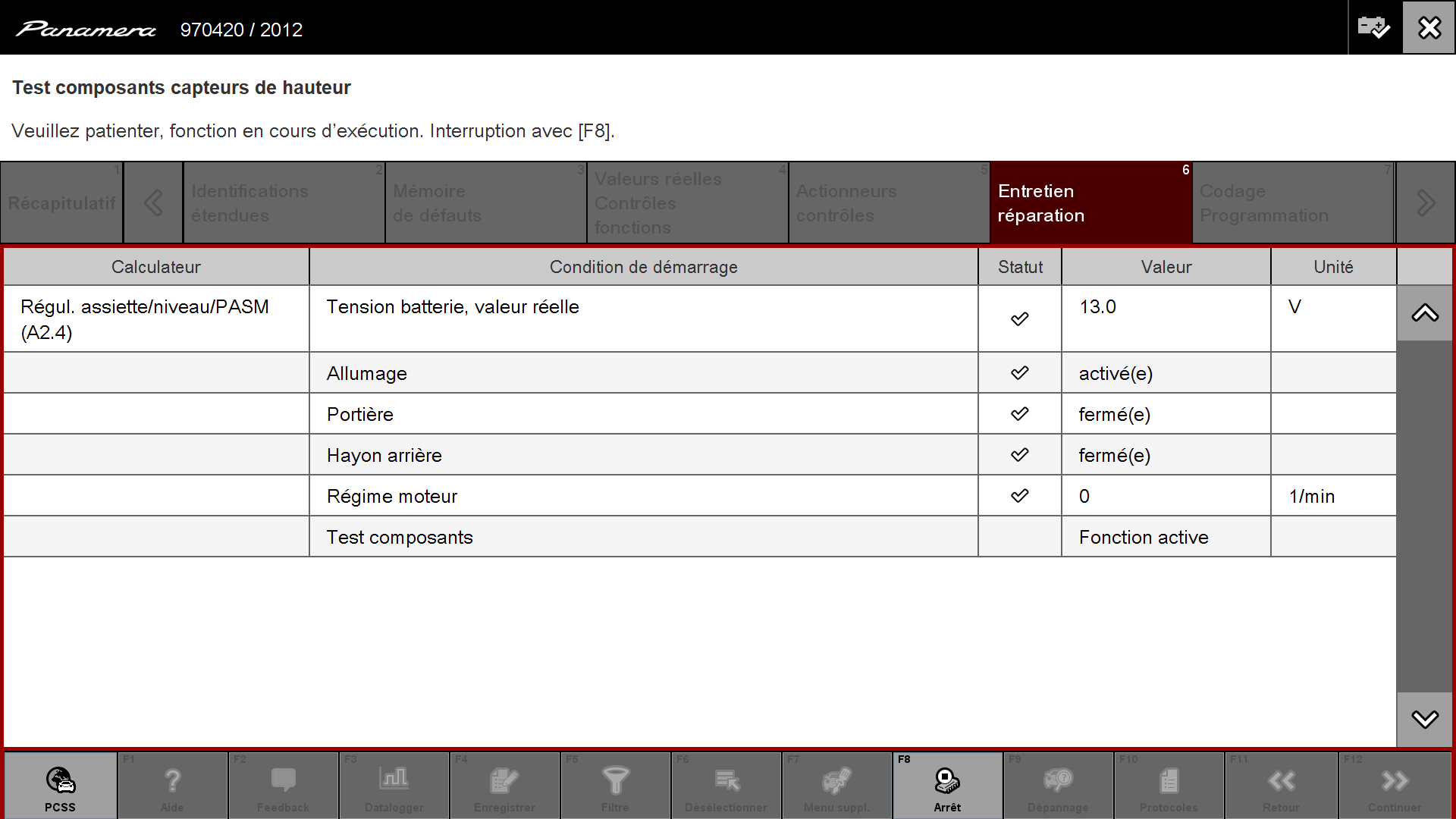1456x819 pixels.
Task: Select the Portière condition row
Action: (700, 414)
